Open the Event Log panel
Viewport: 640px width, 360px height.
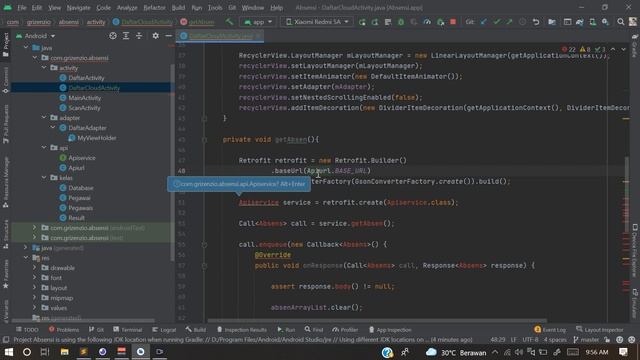tap(550, 330)
